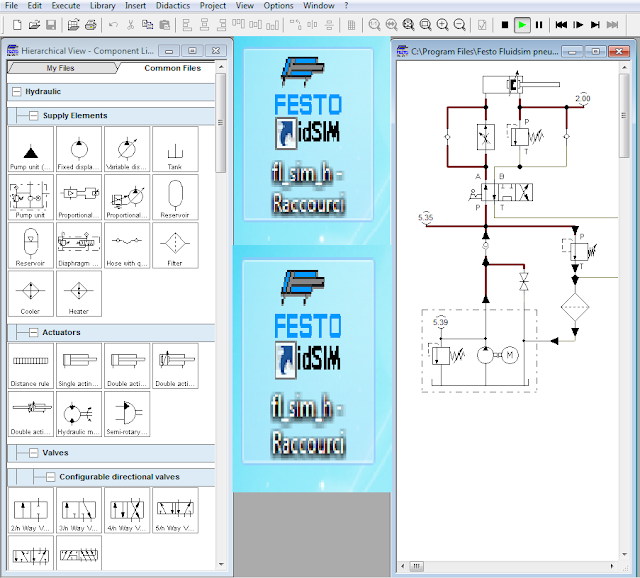Click the rewind to start playback icon
640x578 pixels.
click(x=561, y=25)
